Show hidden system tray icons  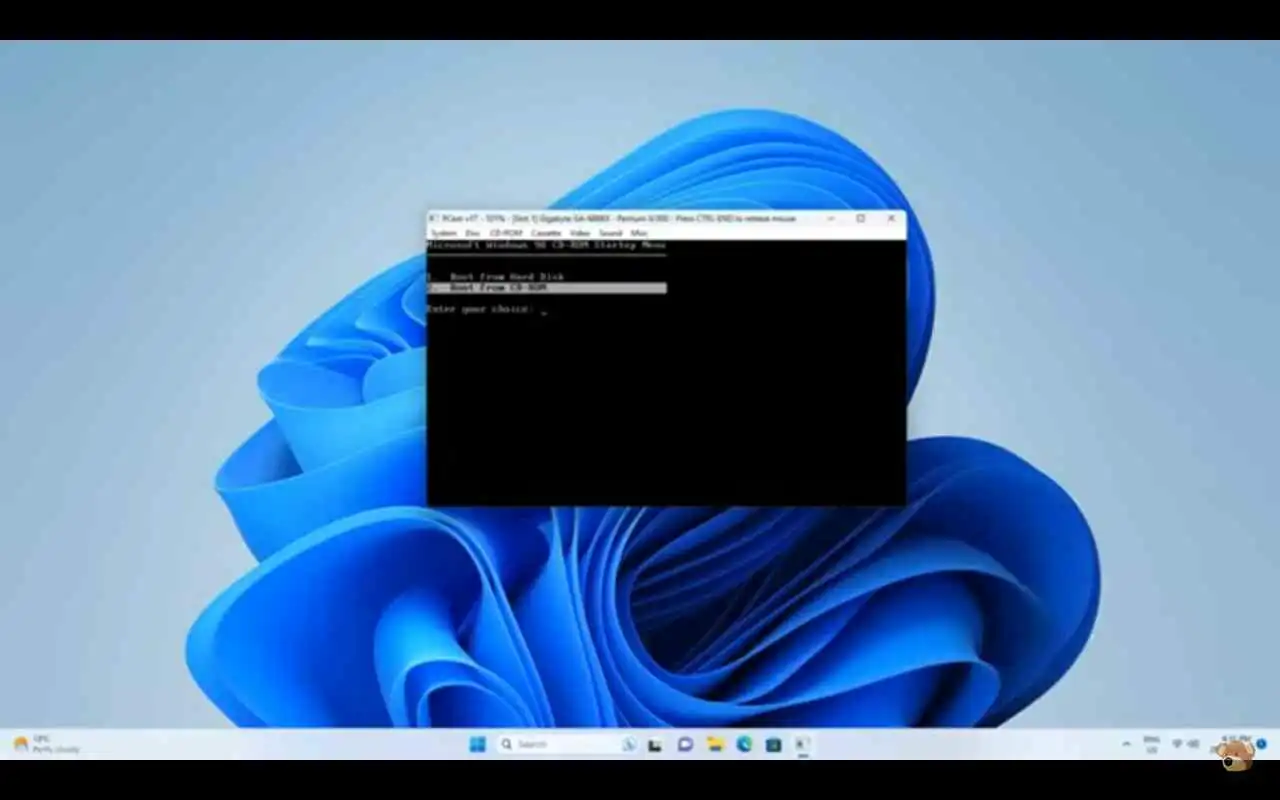pos(1127,744)
